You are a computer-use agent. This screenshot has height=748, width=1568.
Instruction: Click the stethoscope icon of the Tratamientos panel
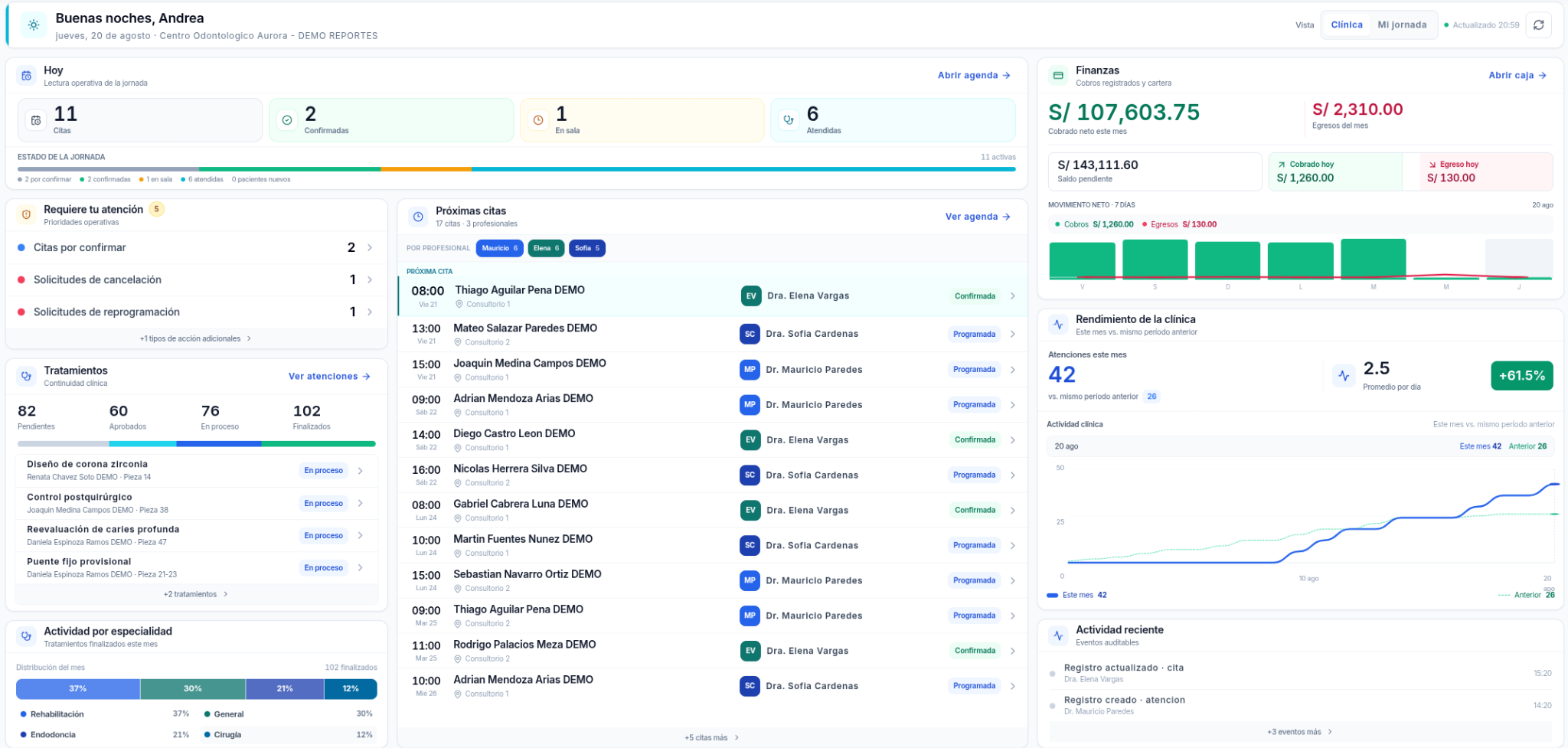[27, 376]
